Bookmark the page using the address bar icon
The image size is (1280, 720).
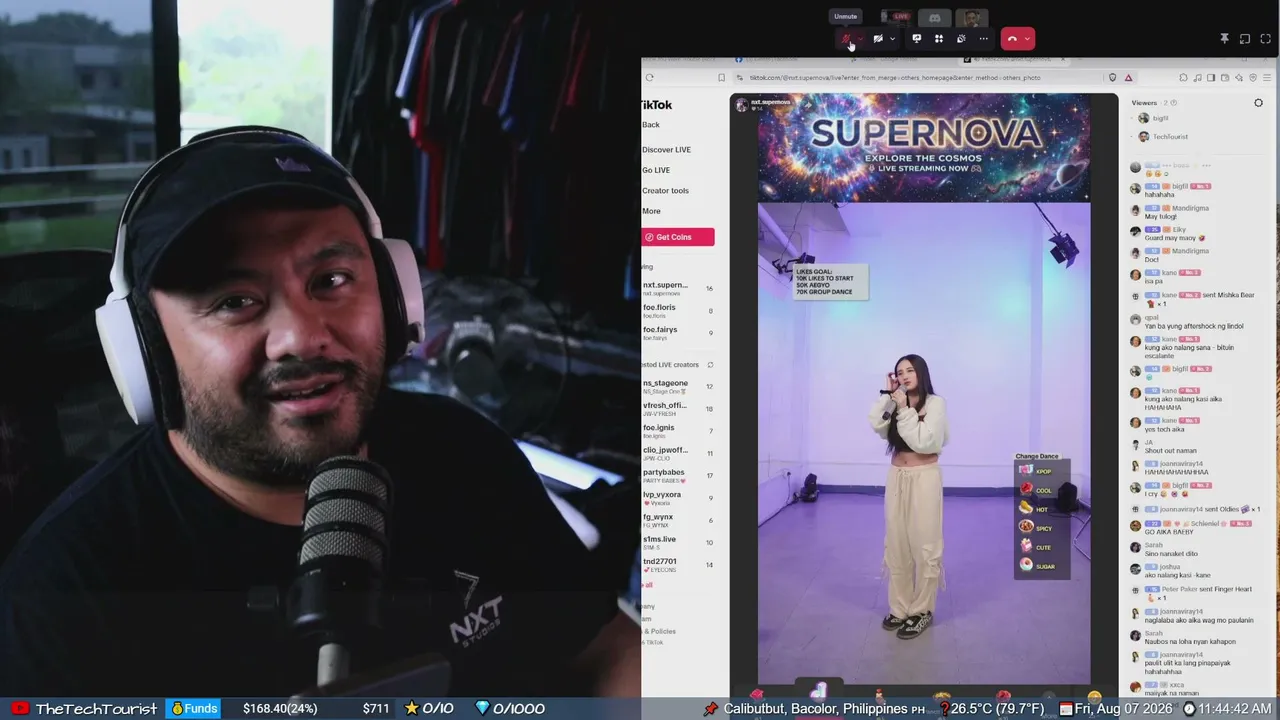[721, 77]
